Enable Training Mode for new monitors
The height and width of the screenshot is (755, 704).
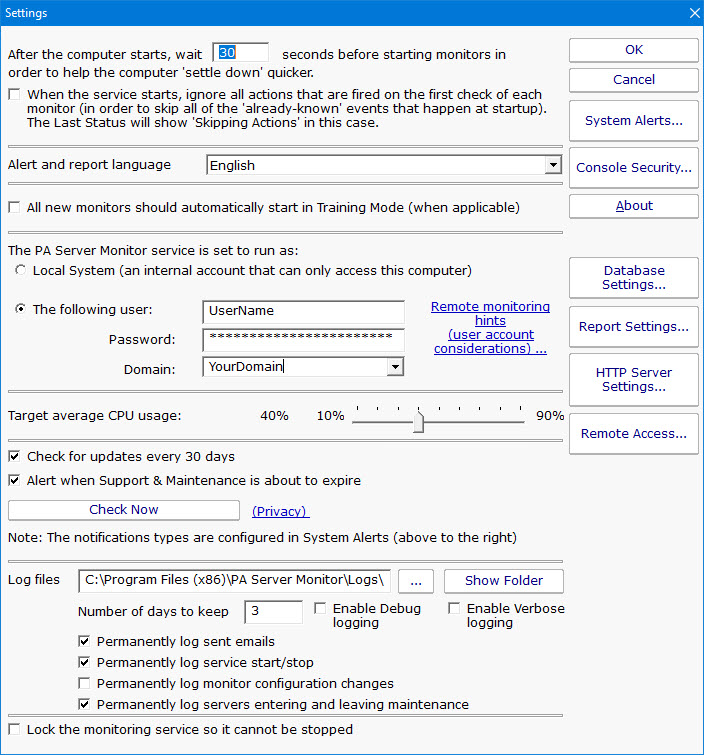point(14,208)
